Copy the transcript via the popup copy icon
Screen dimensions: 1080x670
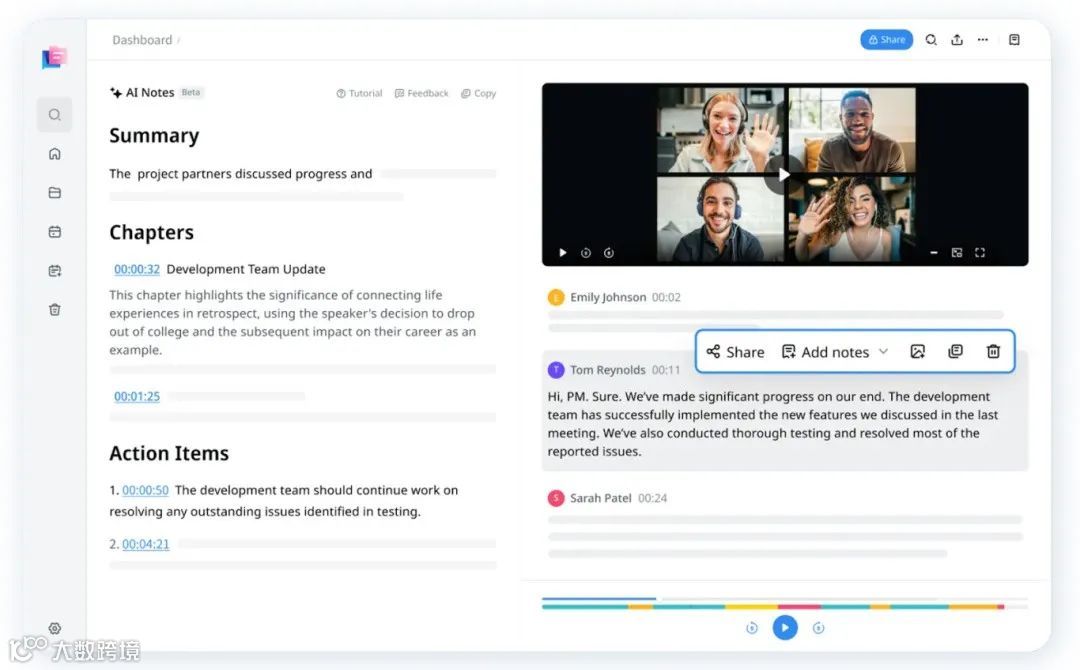tap(955, 352)
